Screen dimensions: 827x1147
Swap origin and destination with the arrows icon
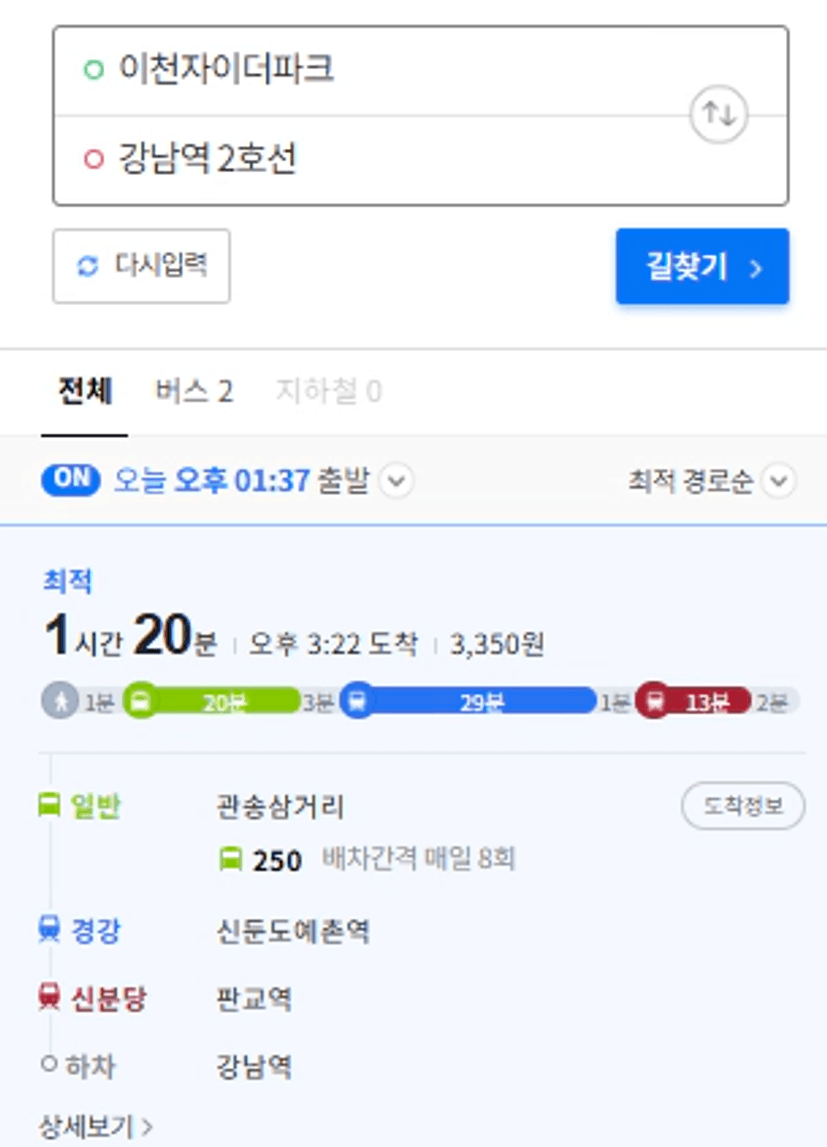click(719, 115)
